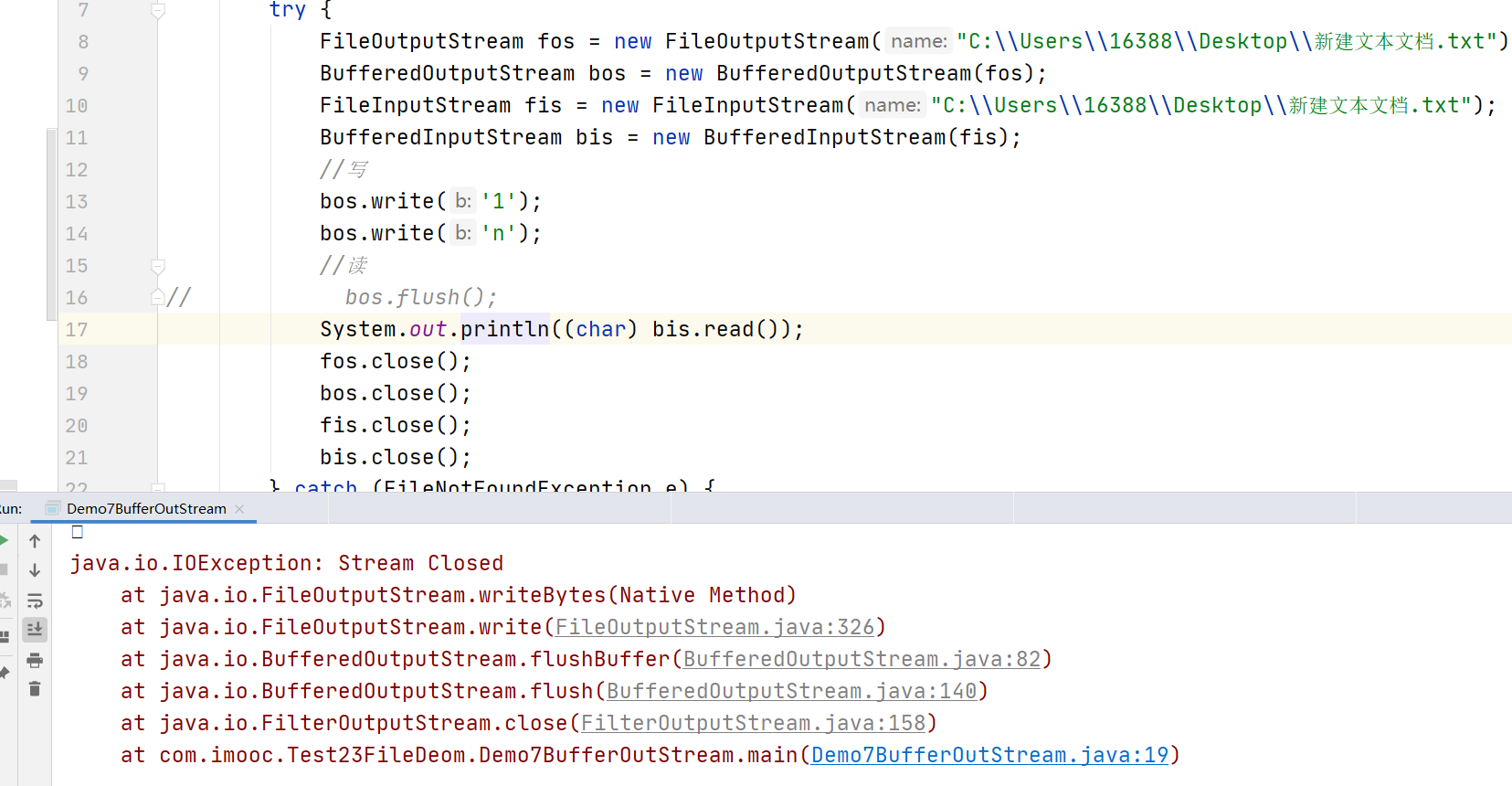This screenshot has height=786, width=1512.
Task: Click 'bos.close();' statement
Action: click(x=396, y=393)
